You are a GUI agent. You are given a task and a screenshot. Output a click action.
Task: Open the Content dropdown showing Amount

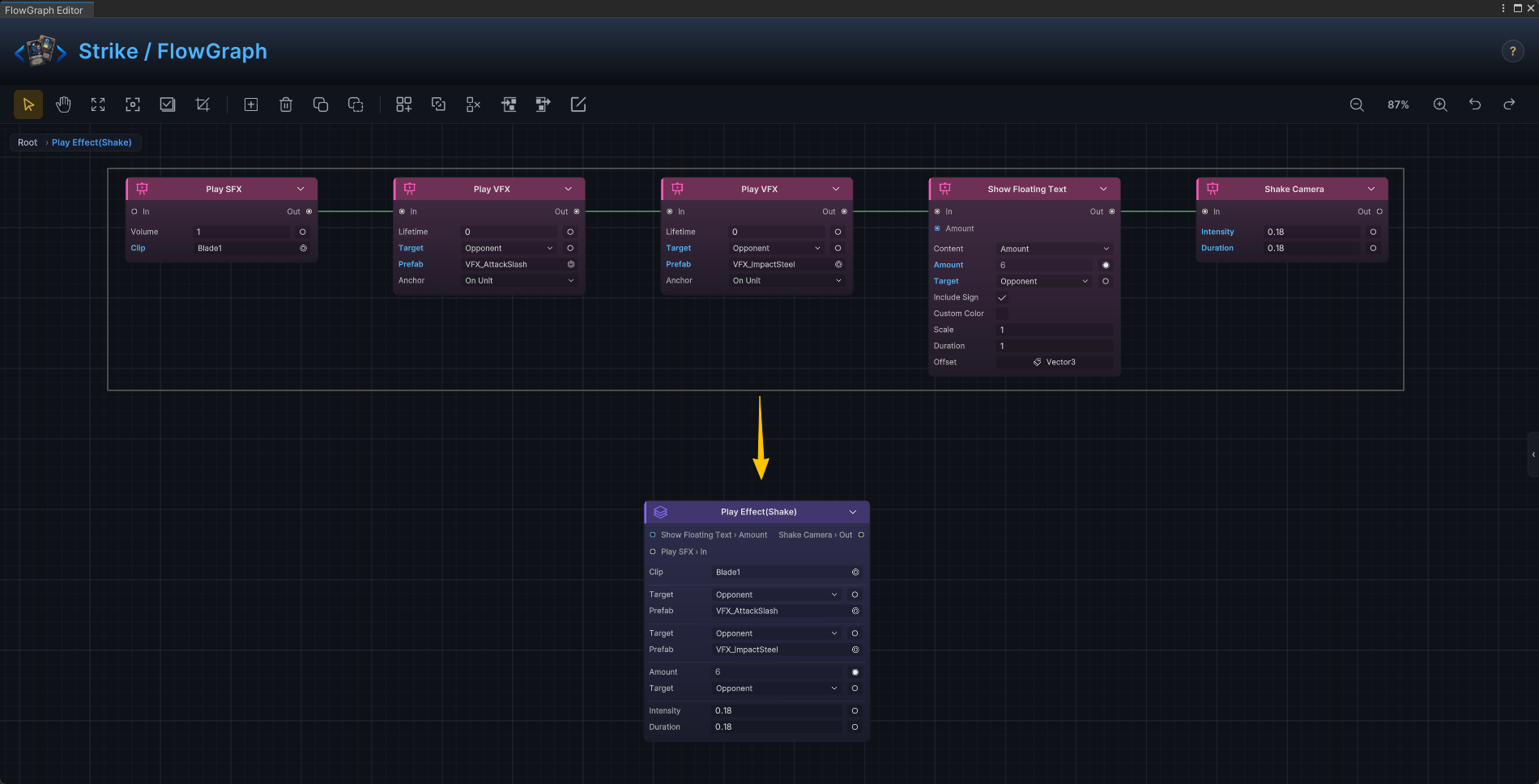click(1055, 249)
